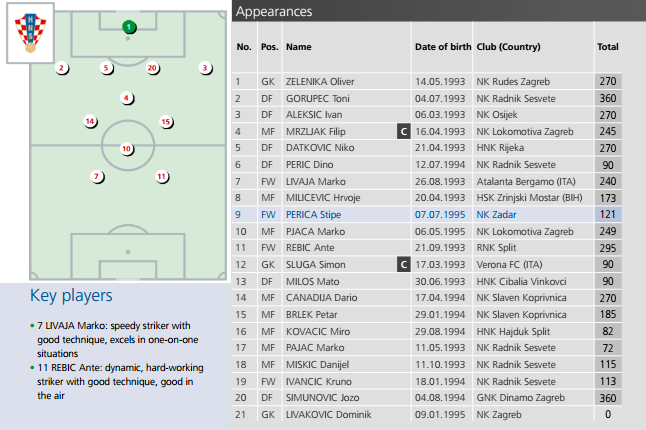The width and height of the screenshot is (646, 430).
Task: Click the Key players heading
Action: [x=71, y=295]
